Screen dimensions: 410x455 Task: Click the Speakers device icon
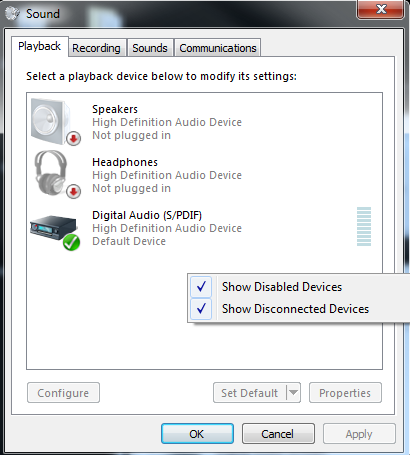point(55,122)
